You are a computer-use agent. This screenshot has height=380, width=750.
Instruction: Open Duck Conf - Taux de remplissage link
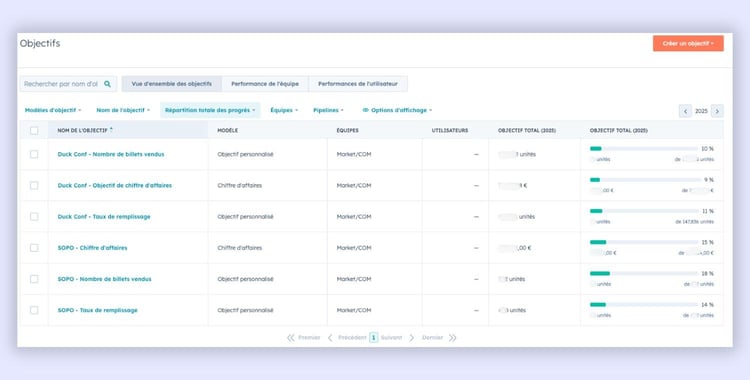pyautogui.click(x=104, y=217)
